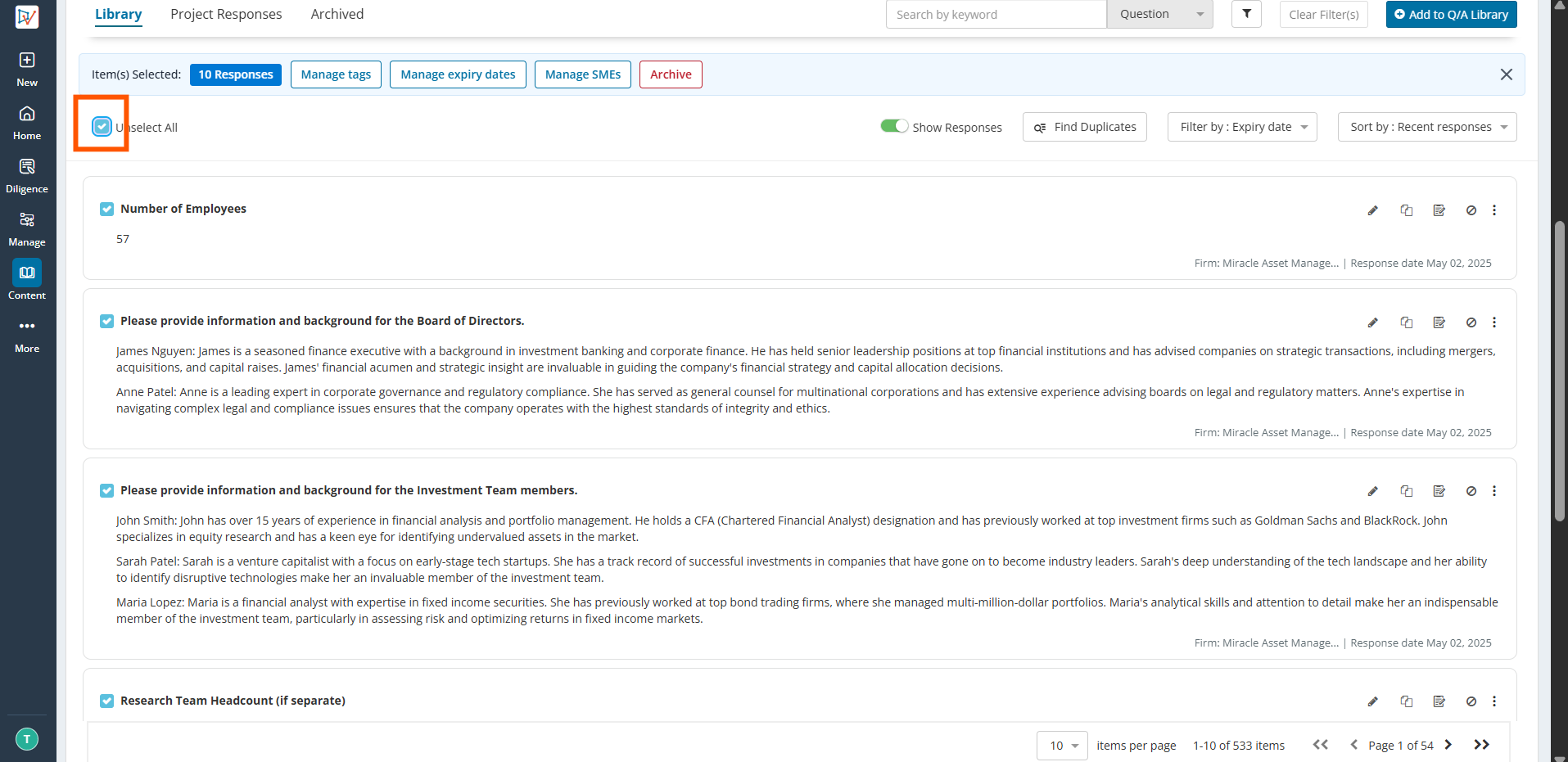Toggle Show Responses switch off

(894, 126)
